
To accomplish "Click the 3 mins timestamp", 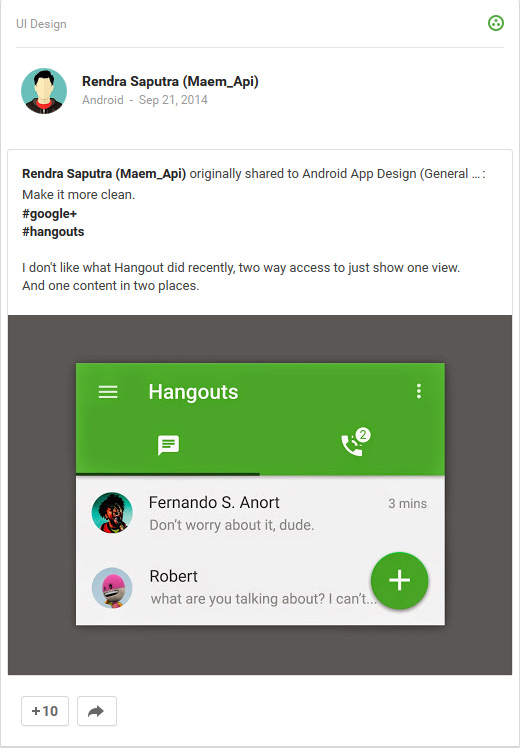I will [x=407, y=504].
